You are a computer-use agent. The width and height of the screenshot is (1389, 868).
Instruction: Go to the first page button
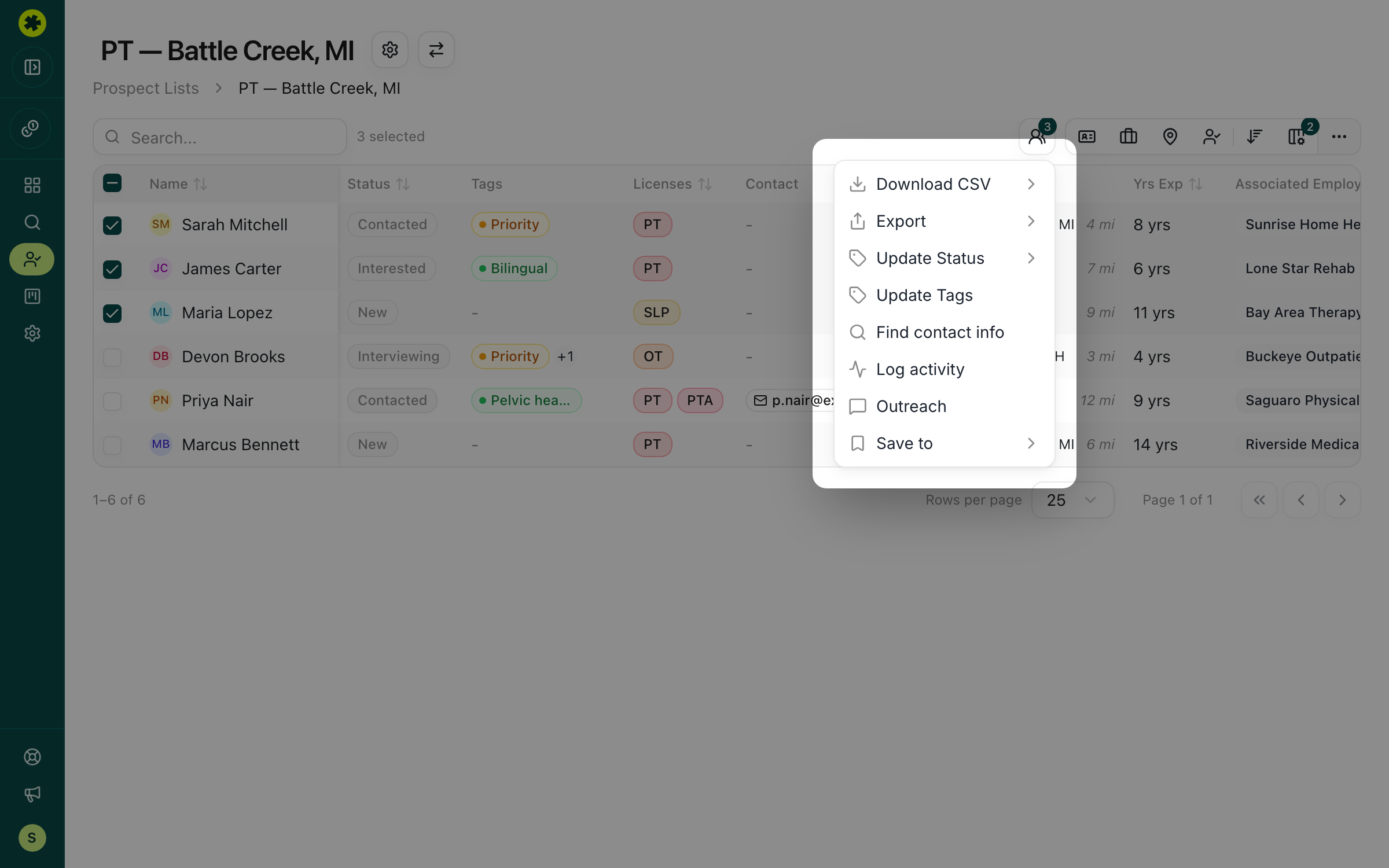1259,500
